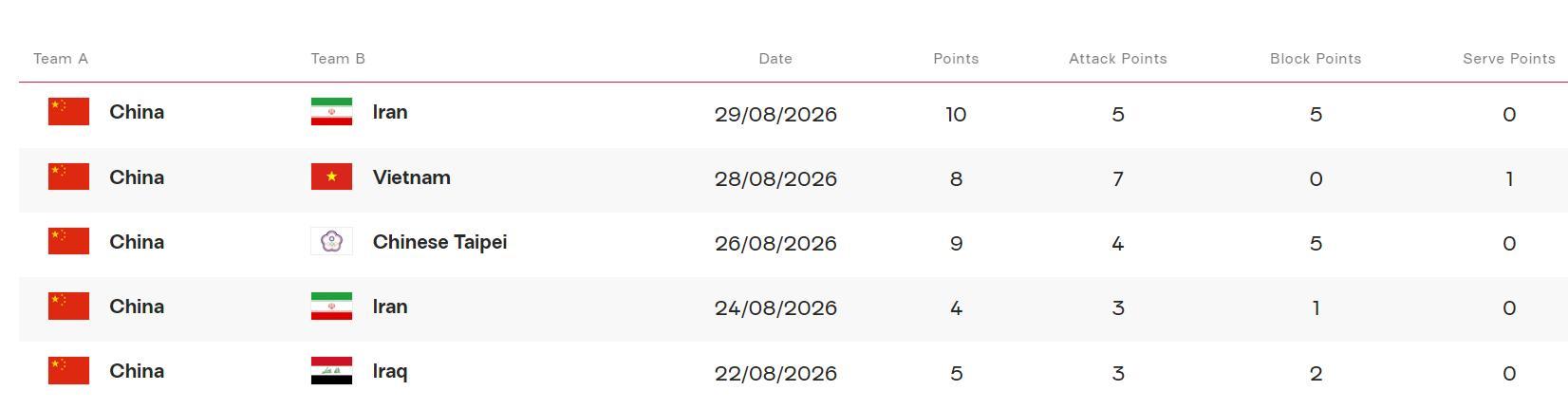This screenshot has height=409, width=1568.
Task: Click the China flag in the Iraq match row
Action: [x=68, y=371]
